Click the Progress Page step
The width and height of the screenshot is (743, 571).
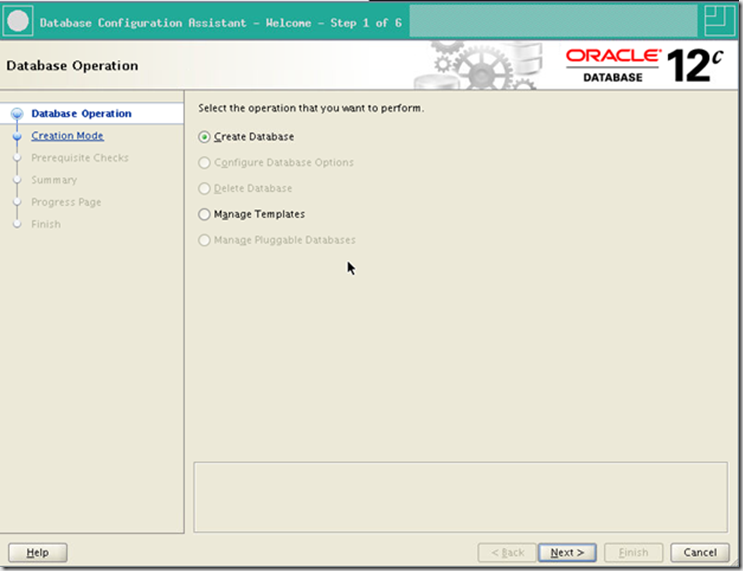[x=66, y=202]
